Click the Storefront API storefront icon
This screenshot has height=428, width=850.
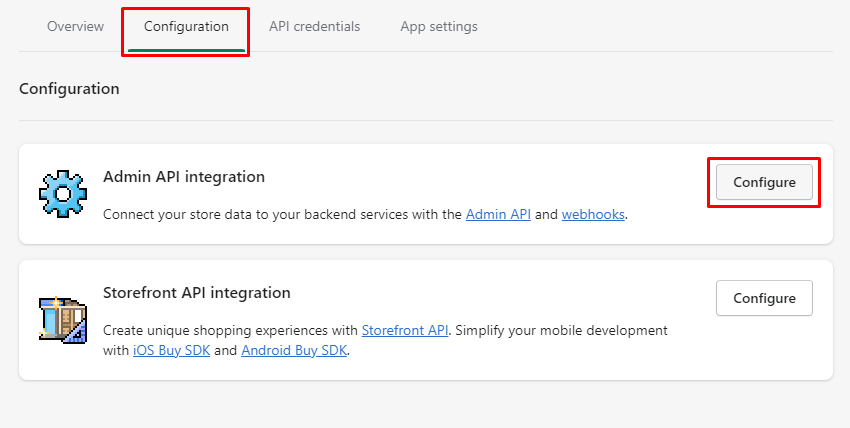tap(63, 320)
